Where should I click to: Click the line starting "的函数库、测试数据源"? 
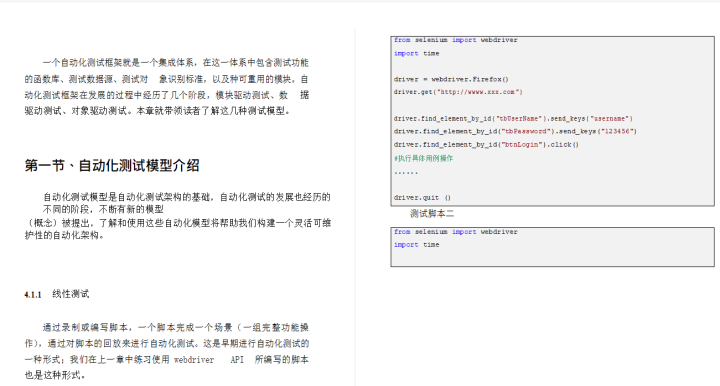[166, 79]
